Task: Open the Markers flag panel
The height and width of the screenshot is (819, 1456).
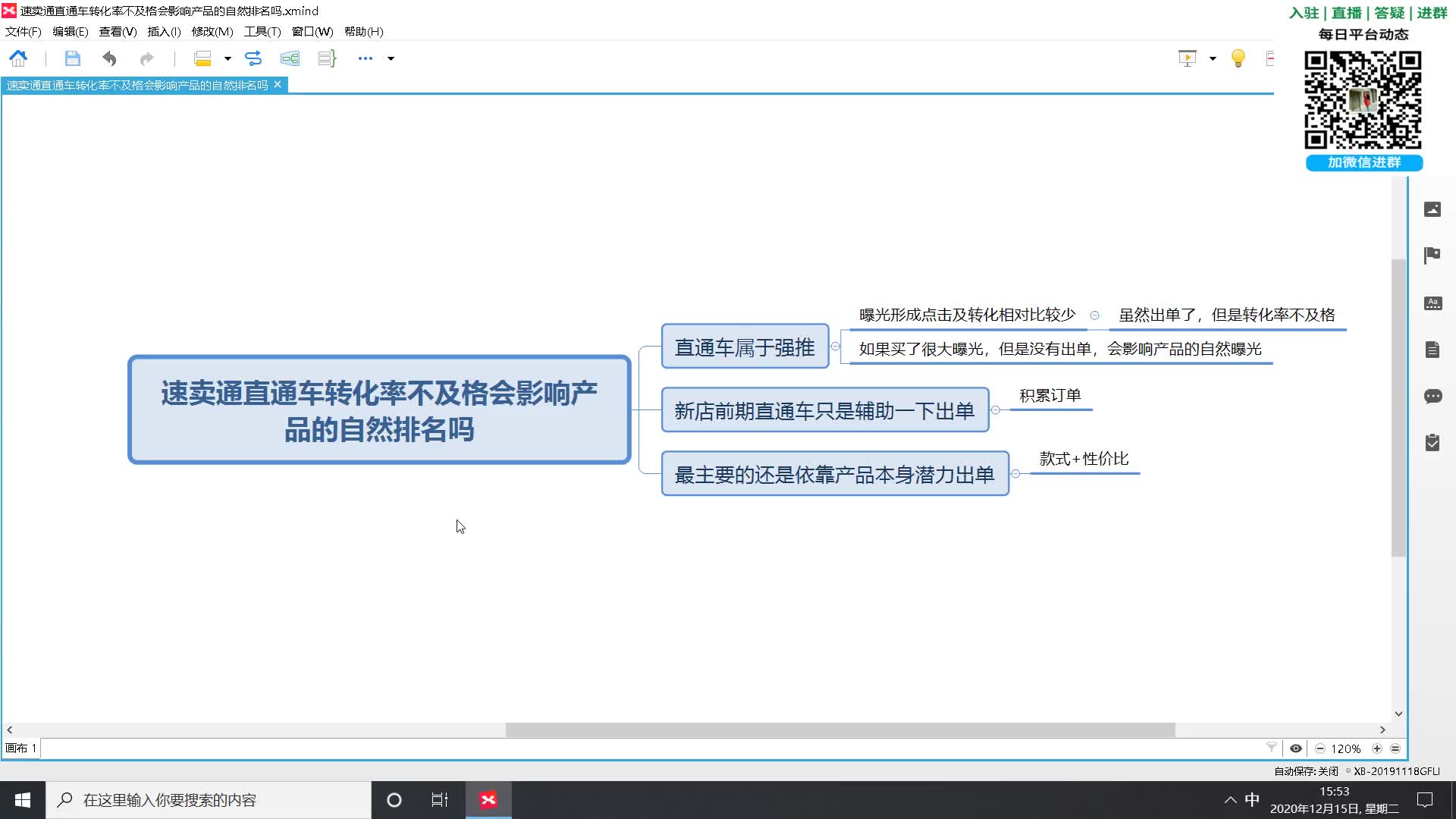Action: click(1432, 256)
